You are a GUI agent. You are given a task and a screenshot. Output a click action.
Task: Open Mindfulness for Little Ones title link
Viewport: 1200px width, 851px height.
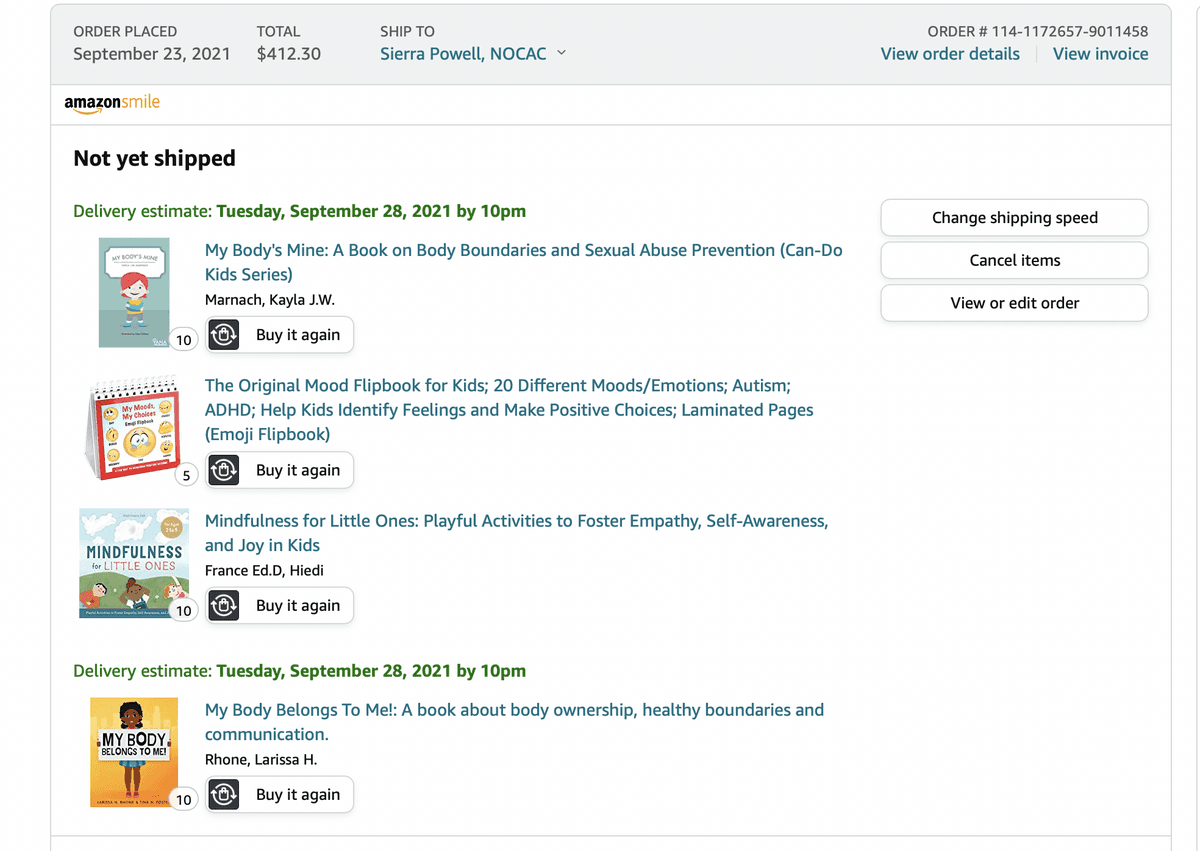[516, 533]
